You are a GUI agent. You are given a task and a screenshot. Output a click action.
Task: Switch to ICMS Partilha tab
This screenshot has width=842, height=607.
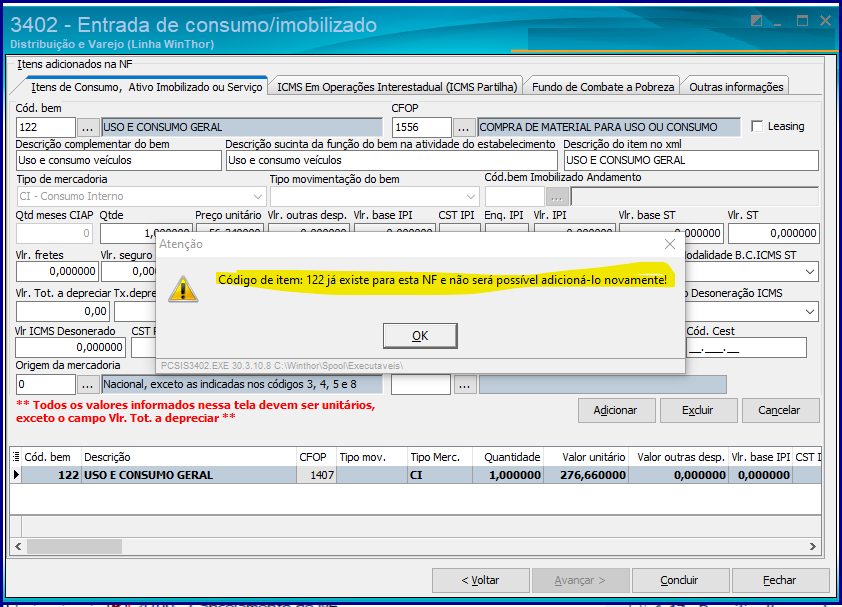tap(397, 87)
